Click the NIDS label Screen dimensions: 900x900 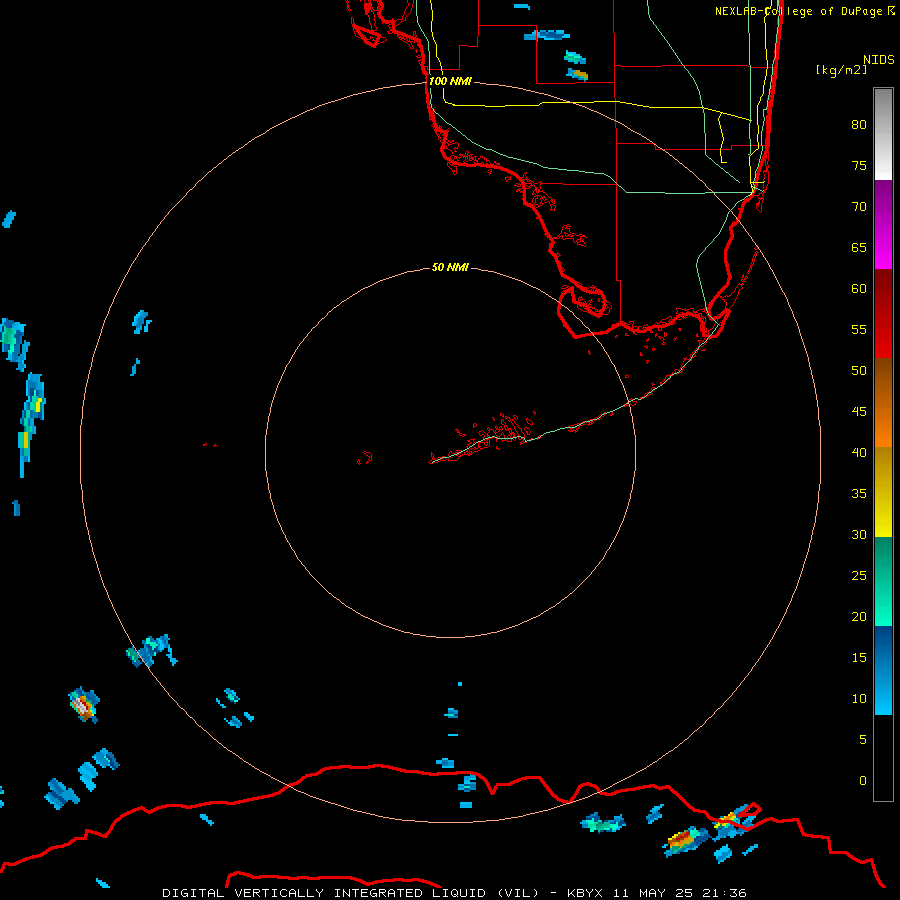[879, 60]
